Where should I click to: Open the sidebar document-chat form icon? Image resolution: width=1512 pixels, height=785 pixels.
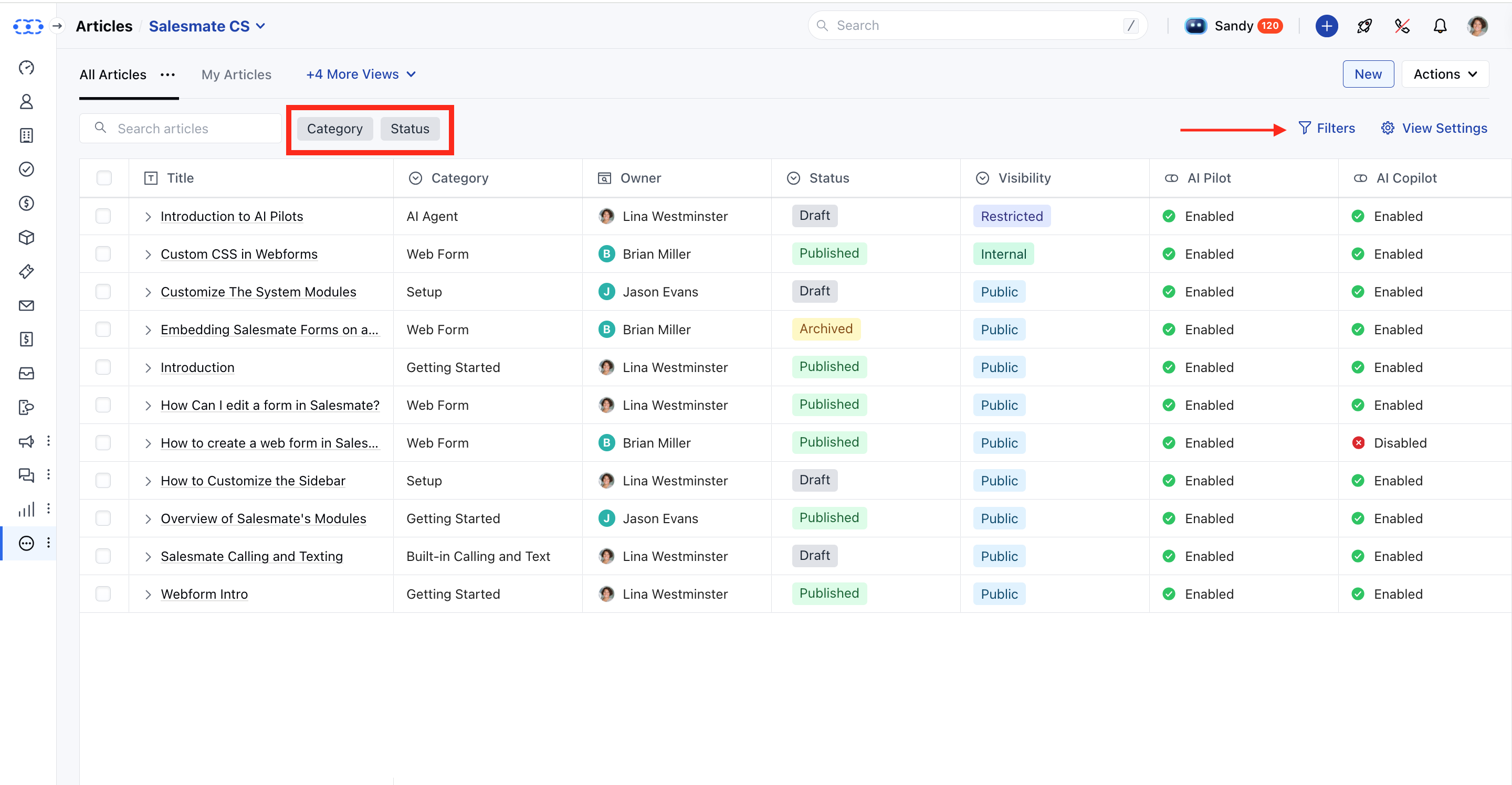click(26, 407)
